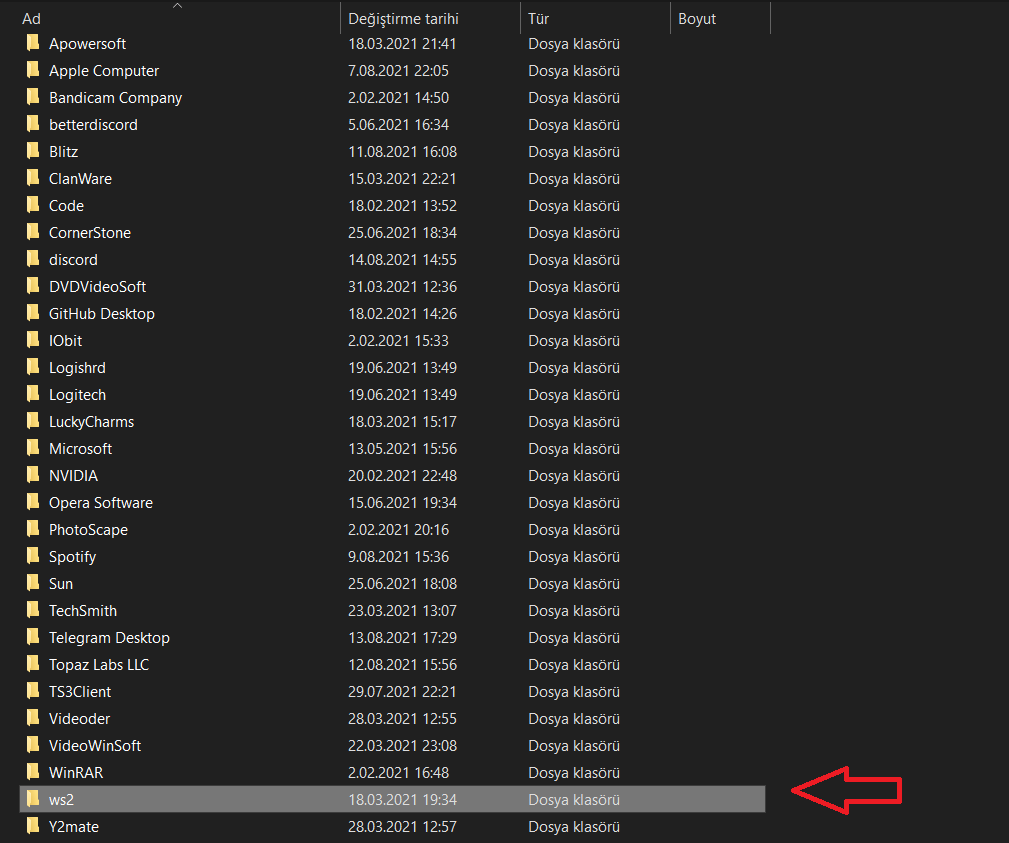The image size is (1009, 843).
Task: Select the CornerStone folder name
Action: click(x=90, y=233)
